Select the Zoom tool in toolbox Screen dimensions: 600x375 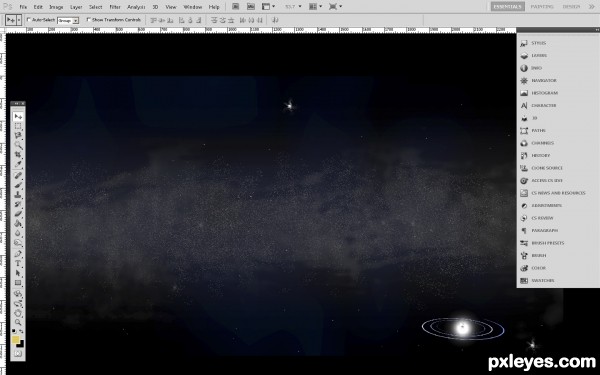(18, 323)
